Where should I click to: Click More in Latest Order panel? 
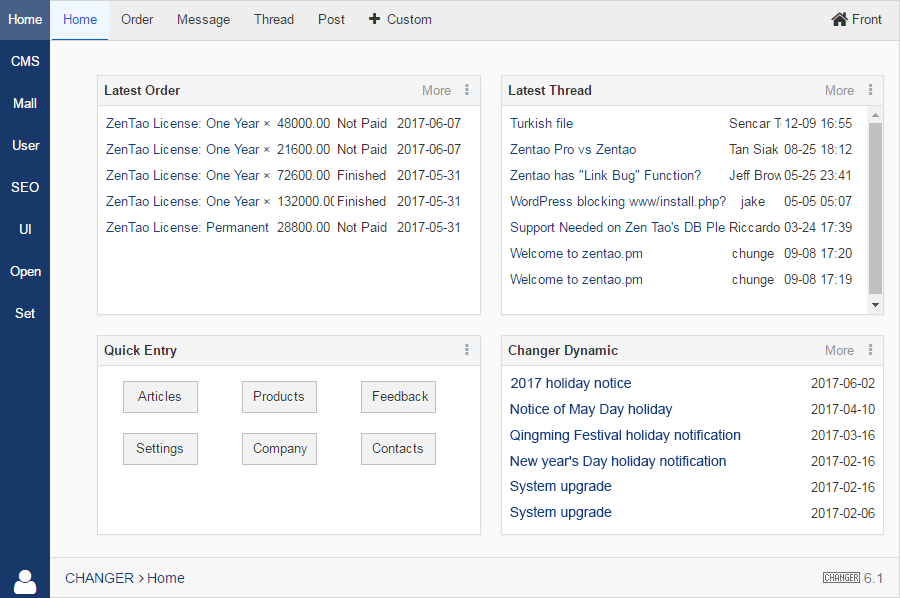pyautogui.click(x=436, y=91)
